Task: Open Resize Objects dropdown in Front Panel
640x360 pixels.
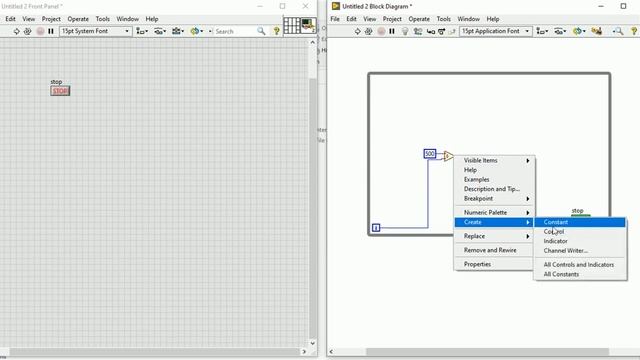Action: coord(178,31)
